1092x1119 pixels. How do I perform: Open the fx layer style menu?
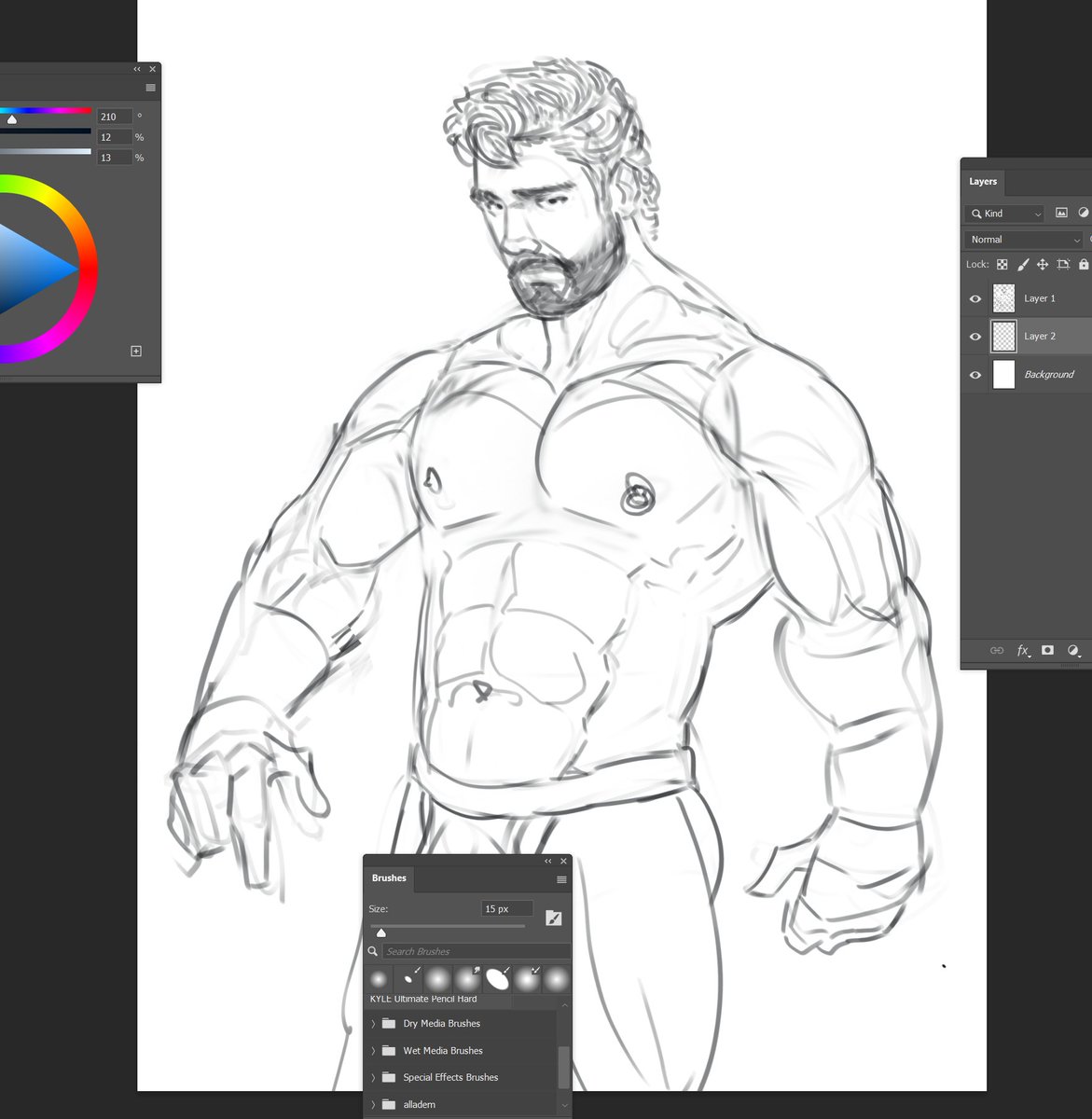[1023, 650]
